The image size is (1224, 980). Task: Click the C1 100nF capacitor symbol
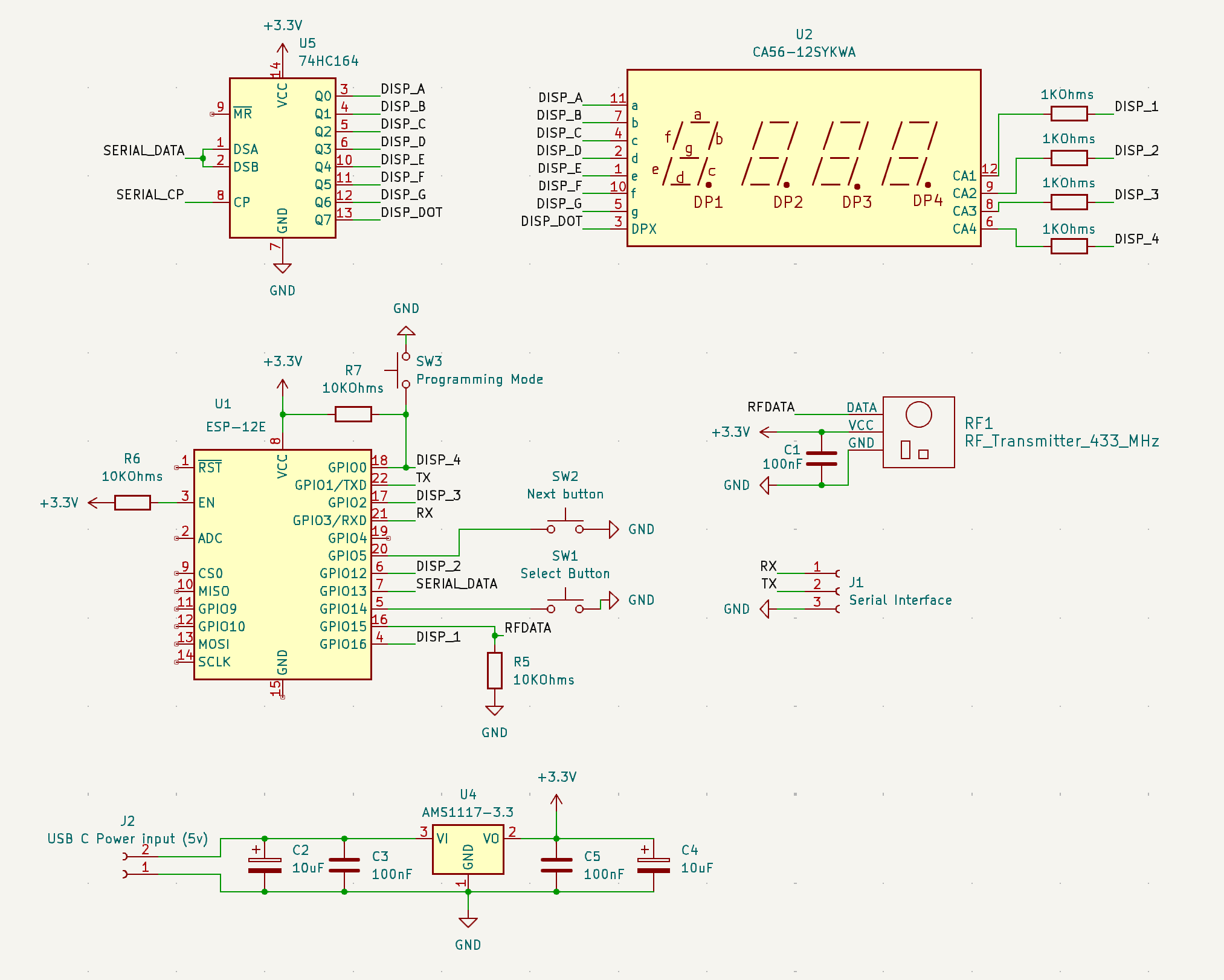coord(822,459)
